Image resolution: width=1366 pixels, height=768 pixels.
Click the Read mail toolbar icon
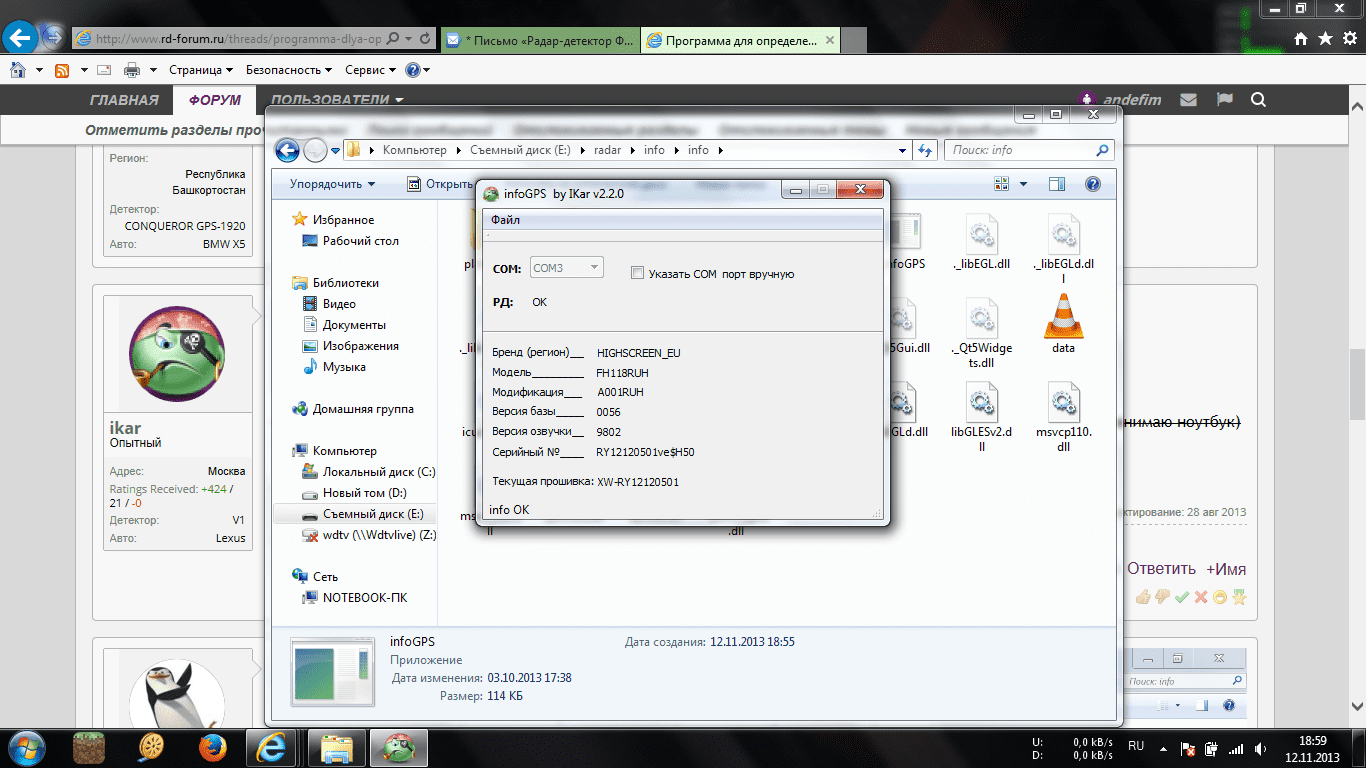pyautogui.click(x=103, y=70)
